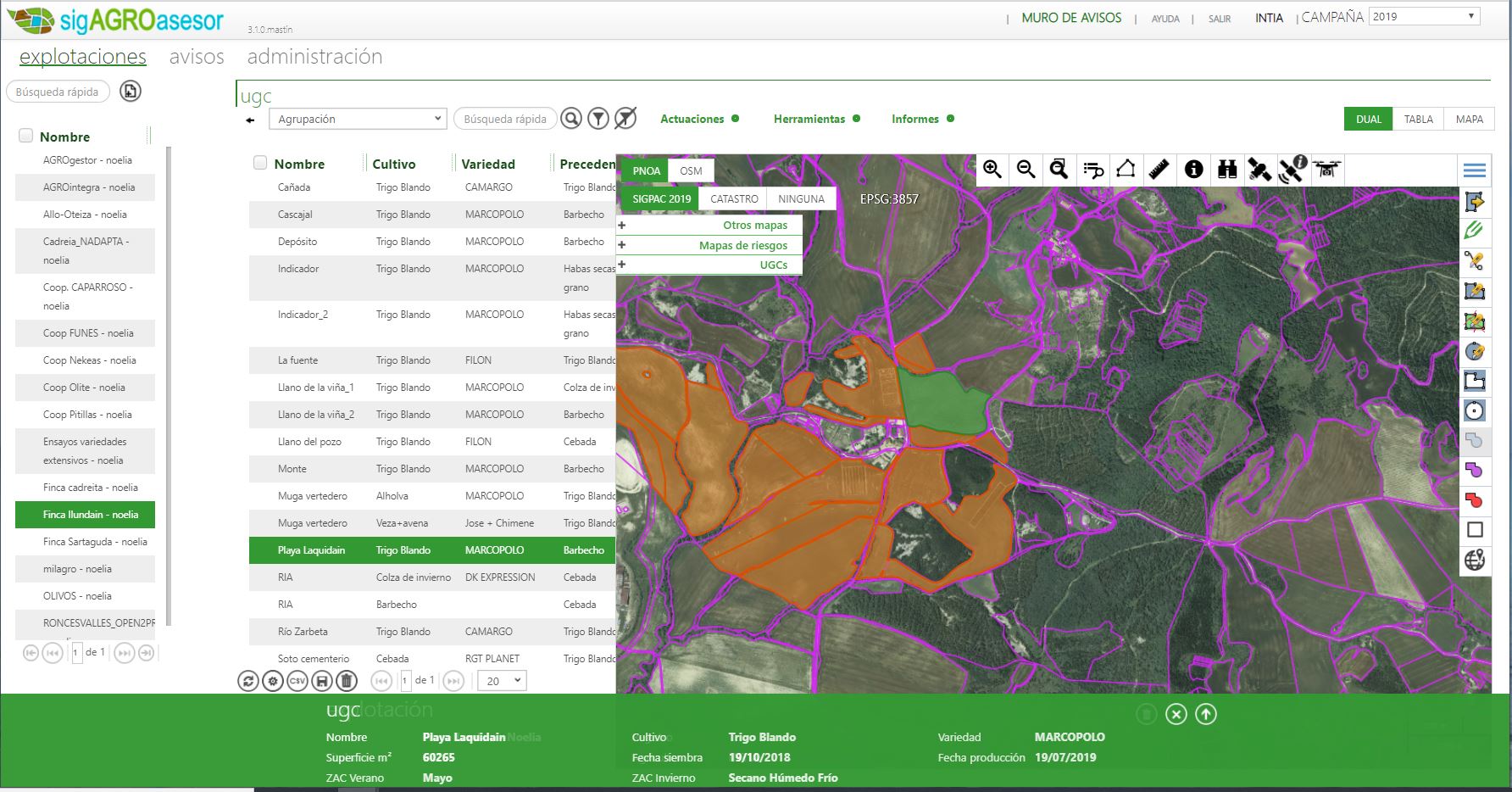Image resolution: width=1512 pixels, height=792 pixels.
Task: Open the Campaña 2019 year dropdown
Action: point(1425,17)
